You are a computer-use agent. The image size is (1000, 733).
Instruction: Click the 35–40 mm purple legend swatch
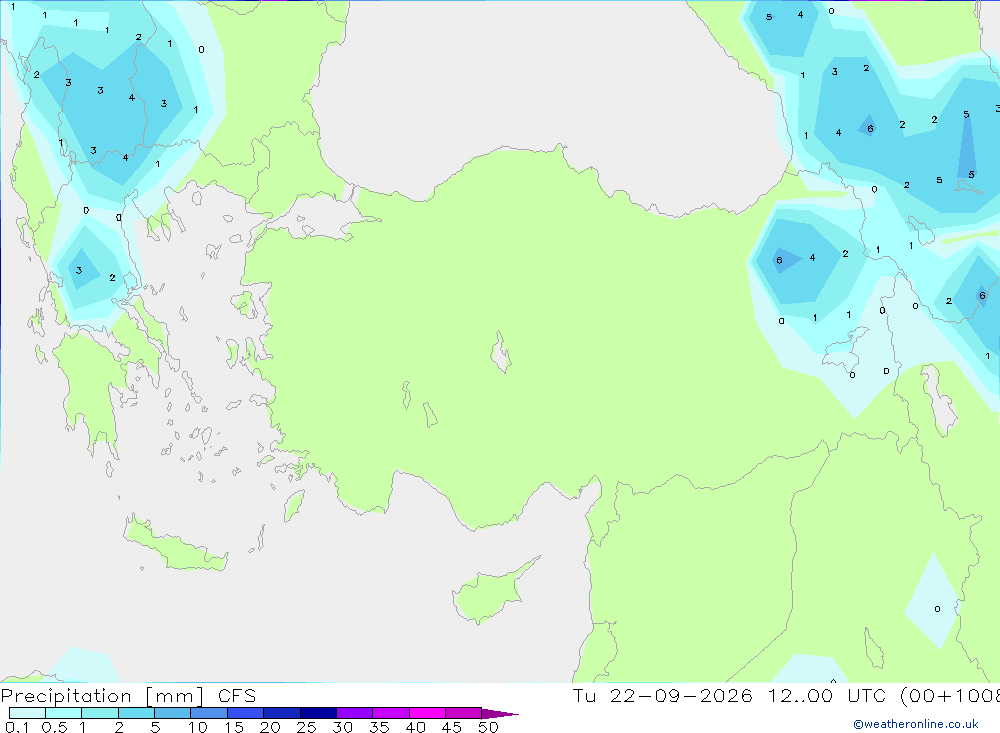click(390, 713)
